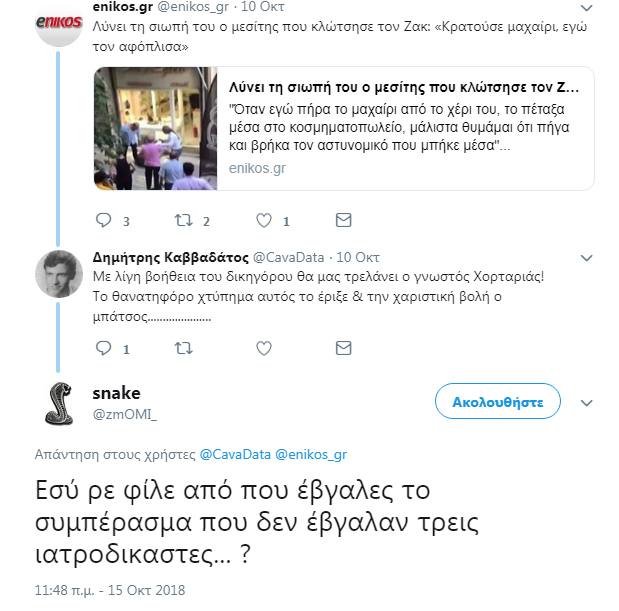Reply to Δημήτρης Καββαδάτος tweet
This screenshot has width=619, height=611.
(x=104, y=348)
